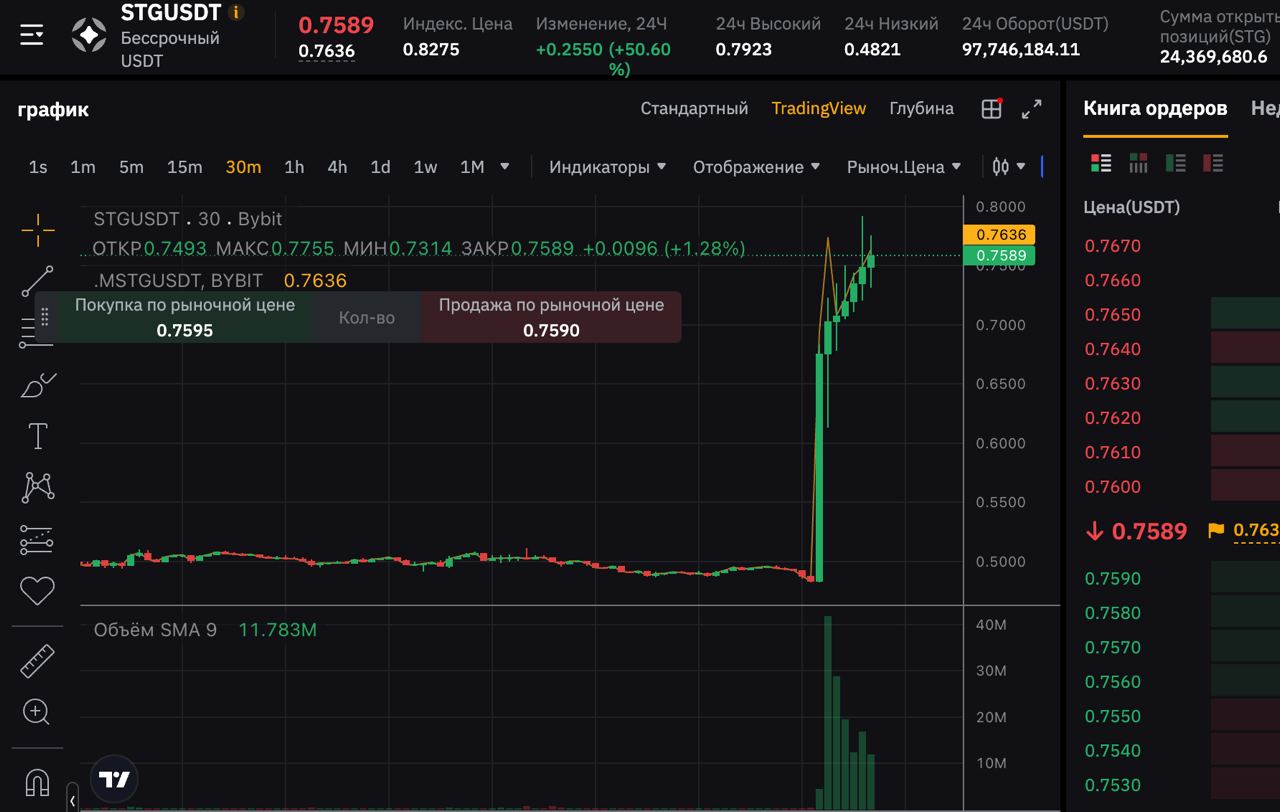The image size is (1280, 812).
Task: Switch to the Глубина depth tab
Action: 921,108
